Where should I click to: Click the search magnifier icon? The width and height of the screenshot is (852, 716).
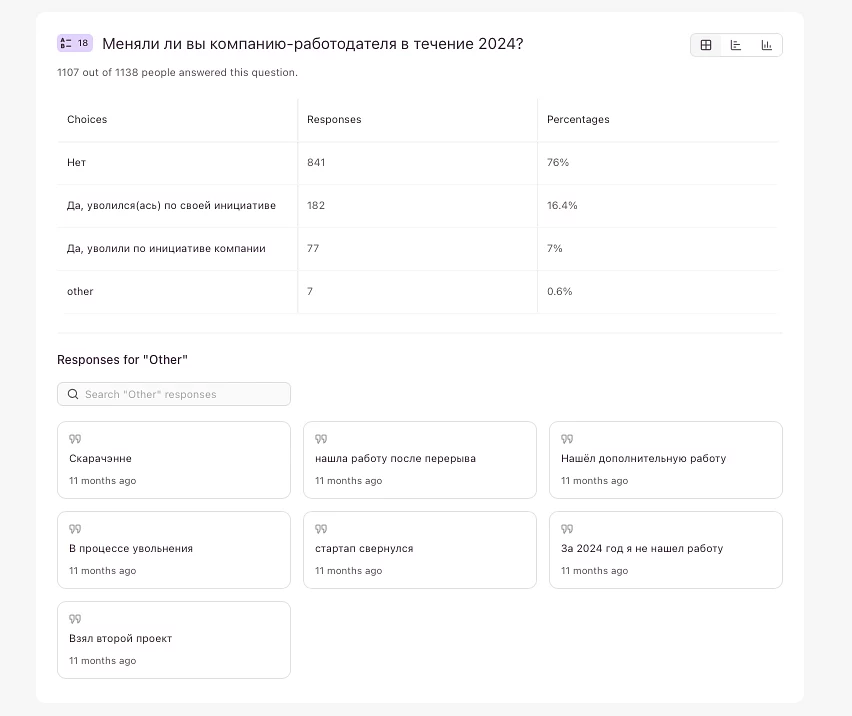73,394
